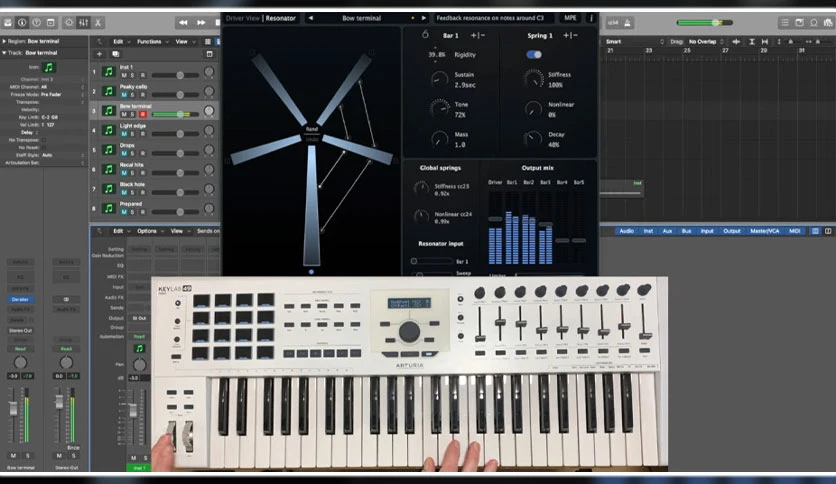The height and width of the screenshot is (484, 836).
Task: Click the plugin info i button
Action: tap(591, 18)
